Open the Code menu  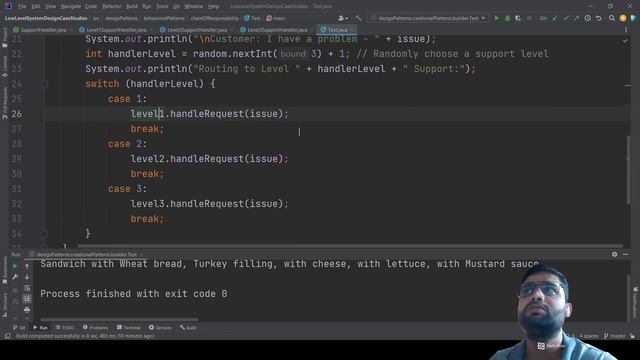tap(91, 7)
